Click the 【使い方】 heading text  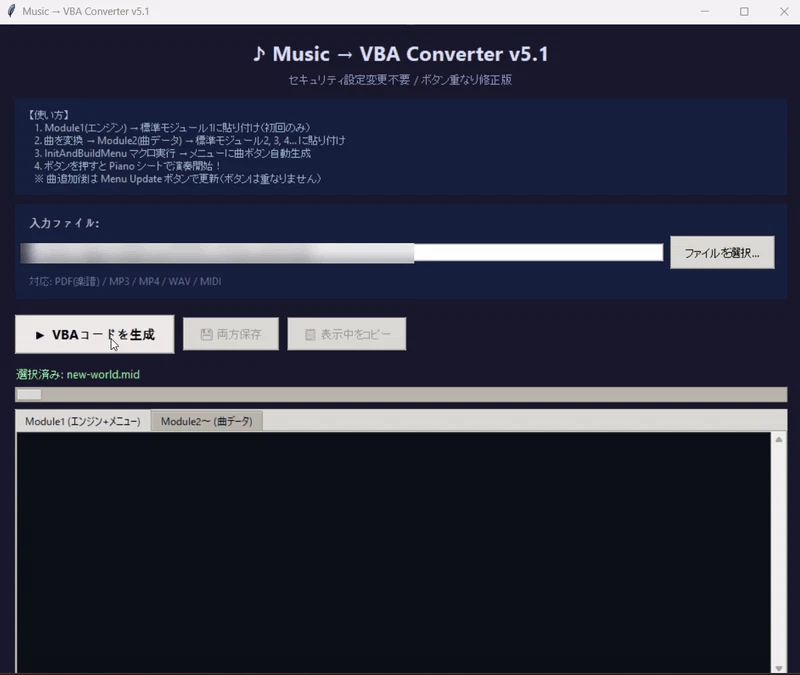(x=49, y=115)
